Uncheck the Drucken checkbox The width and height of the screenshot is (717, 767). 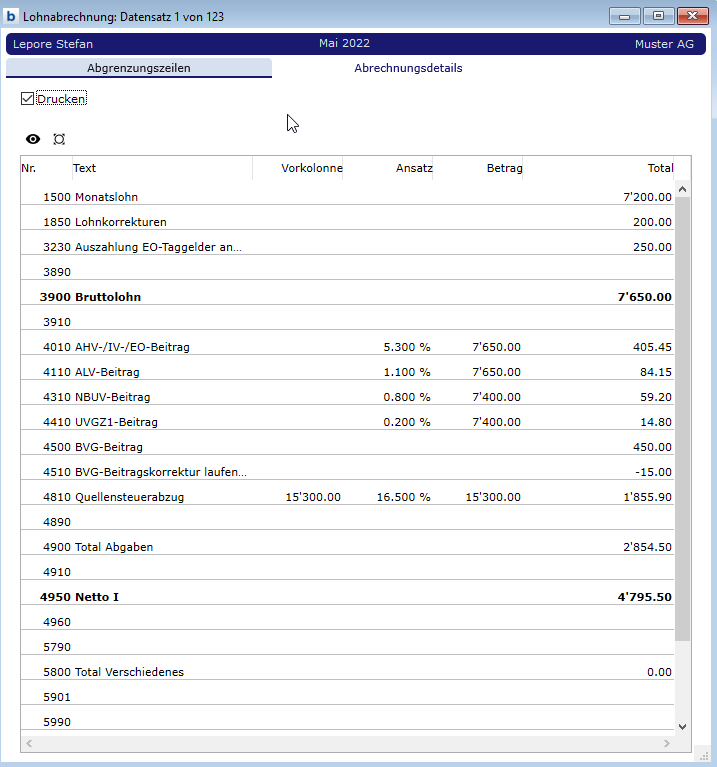(x=27, y=99)
